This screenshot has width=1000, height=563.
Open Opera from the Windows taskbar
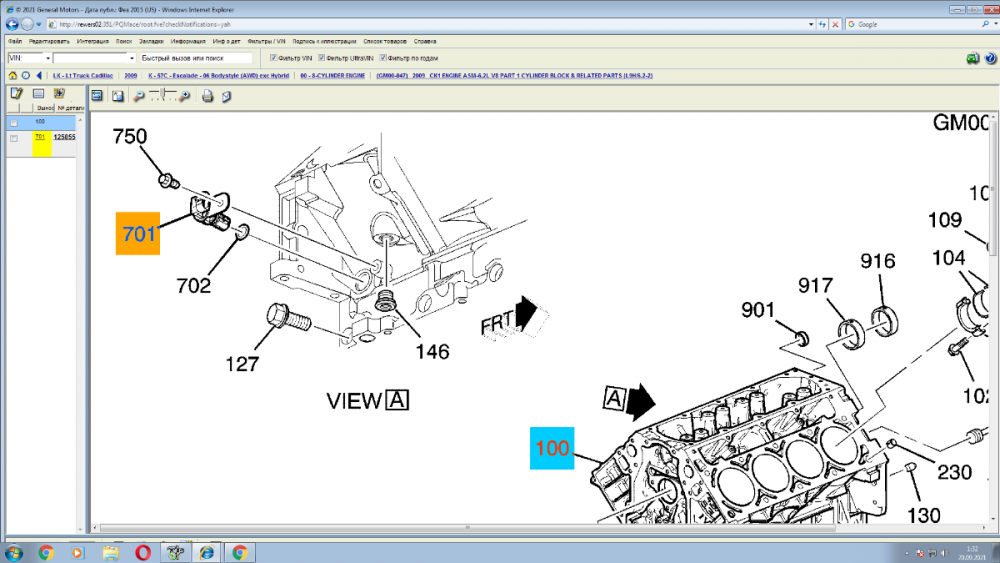[143, 552]
